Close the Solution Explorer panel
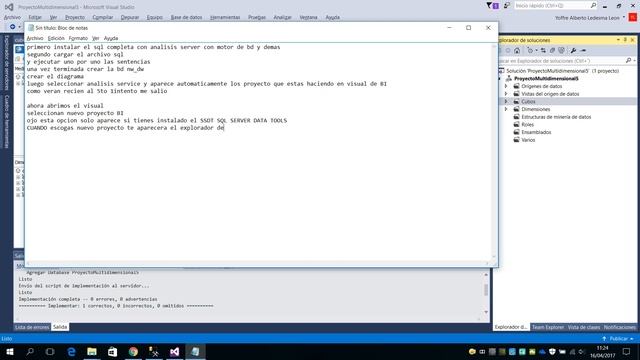 pos(633,40)
